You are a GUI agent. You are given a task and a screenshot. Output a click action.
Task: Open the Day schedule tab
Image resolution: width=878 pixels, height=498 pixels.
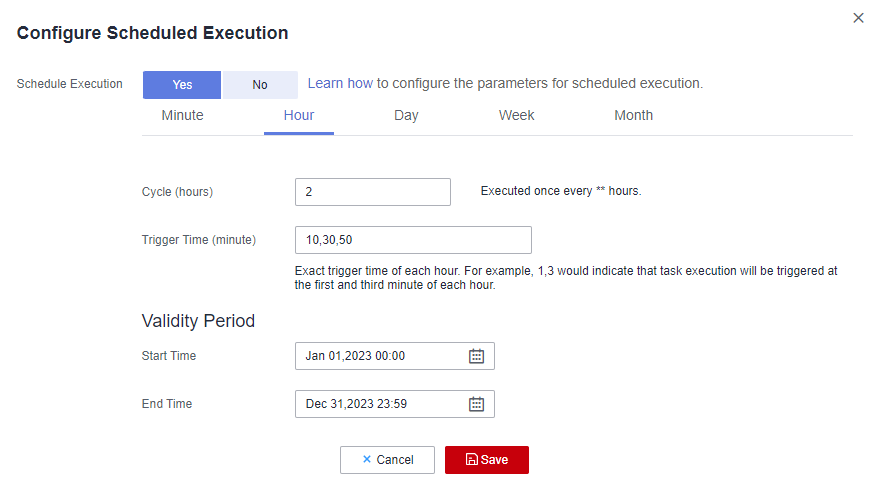(406, 115)
